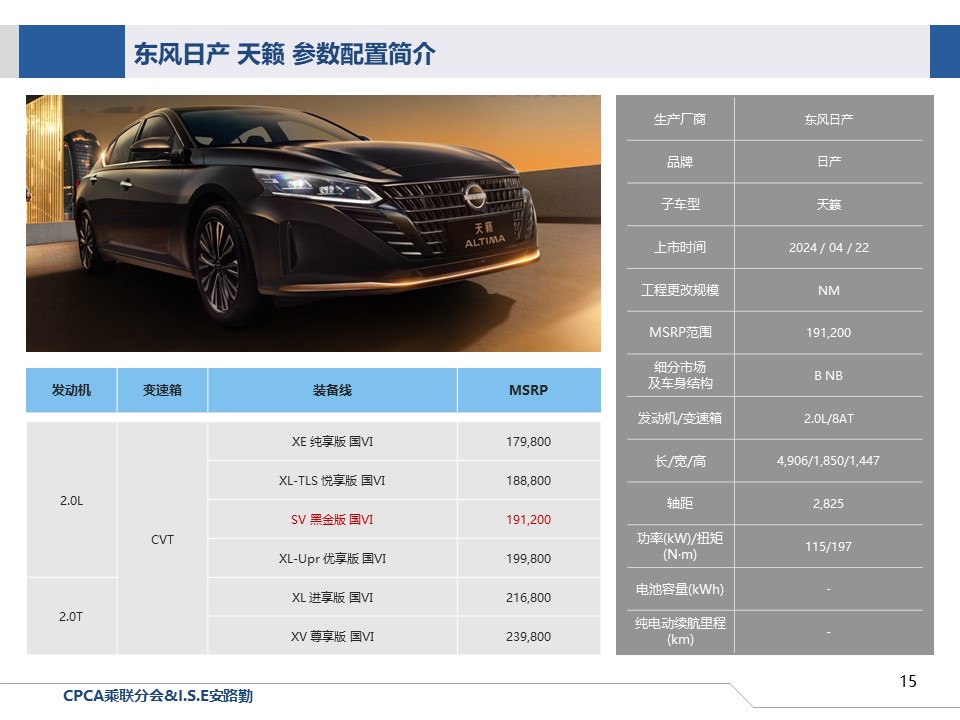Click the 上市时间 label
Screen dimensions: 960x720
click(680, 247)
